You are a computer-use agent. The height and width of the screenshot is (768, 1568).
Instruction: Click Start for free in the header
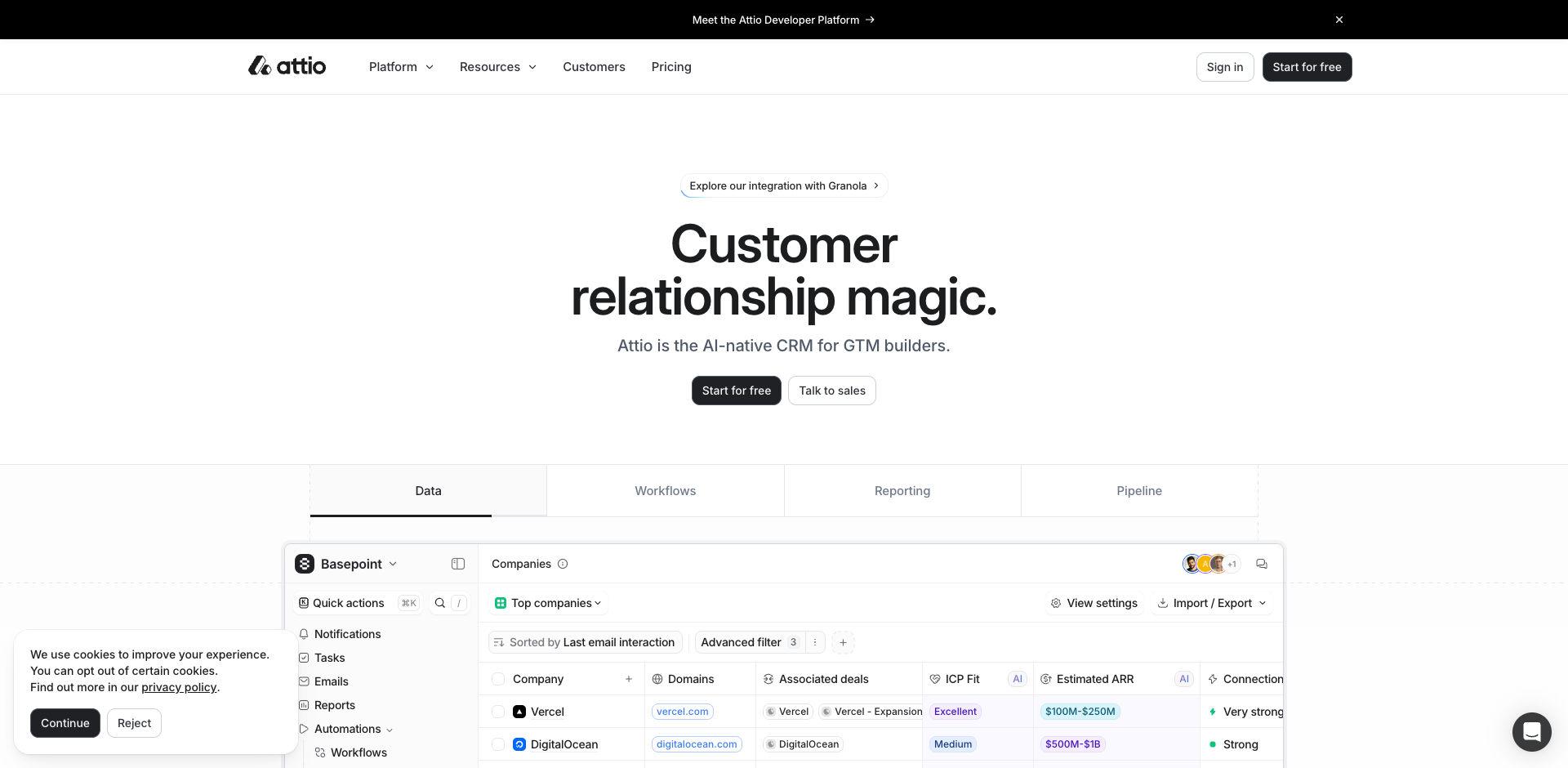pos(1307,67)
